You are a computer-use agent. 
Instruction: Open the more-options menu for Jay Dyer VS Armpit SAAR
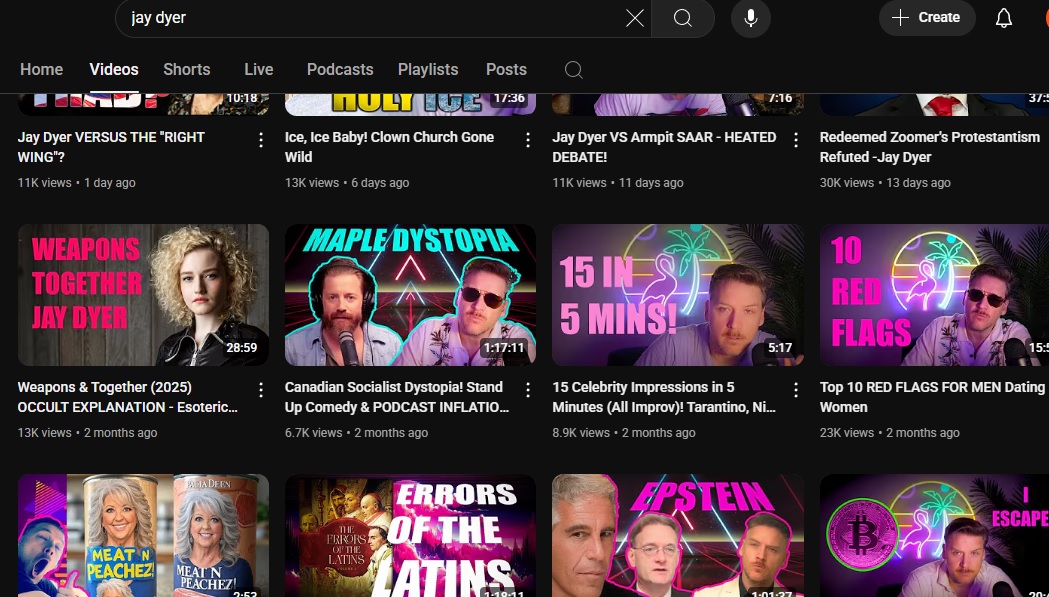click(795, 139)
